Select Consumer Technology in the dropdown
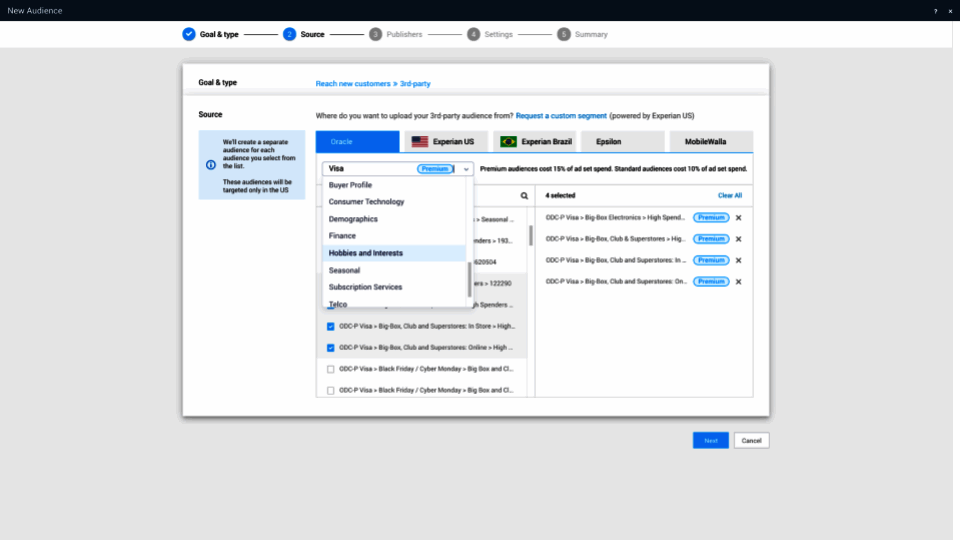960x540 pixels. click(x=366, y=202)
